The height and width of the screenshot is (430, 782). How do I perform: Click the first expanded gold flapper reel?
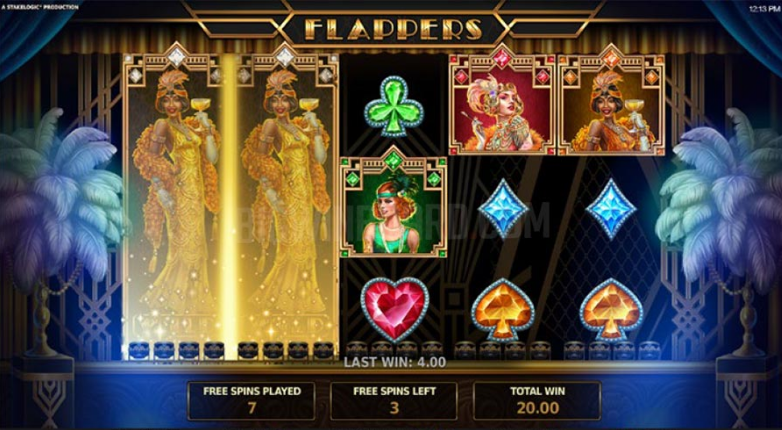(174, 202)
